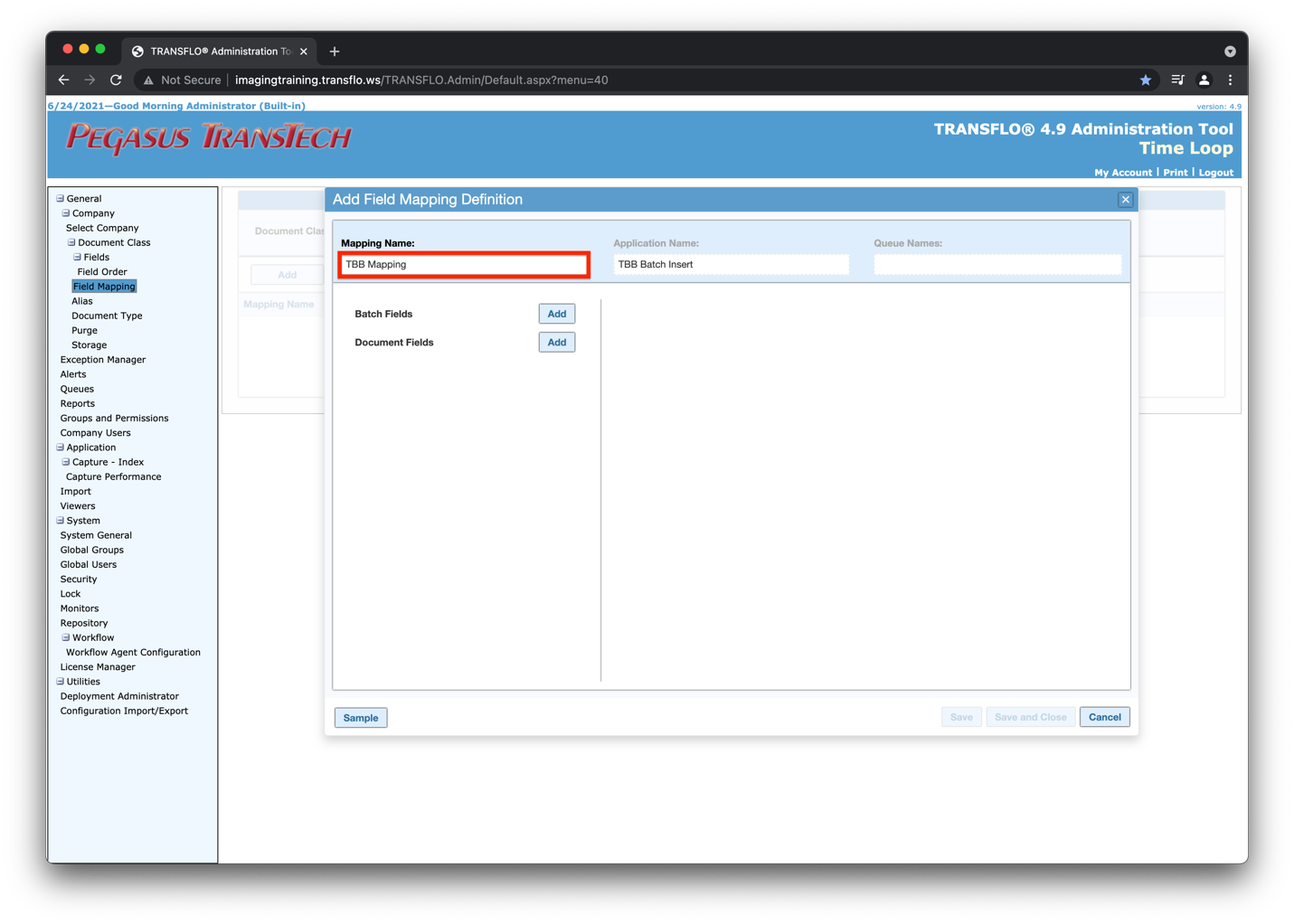
Task: Collapse the Document Class tree node
Action: pos(71,242)
